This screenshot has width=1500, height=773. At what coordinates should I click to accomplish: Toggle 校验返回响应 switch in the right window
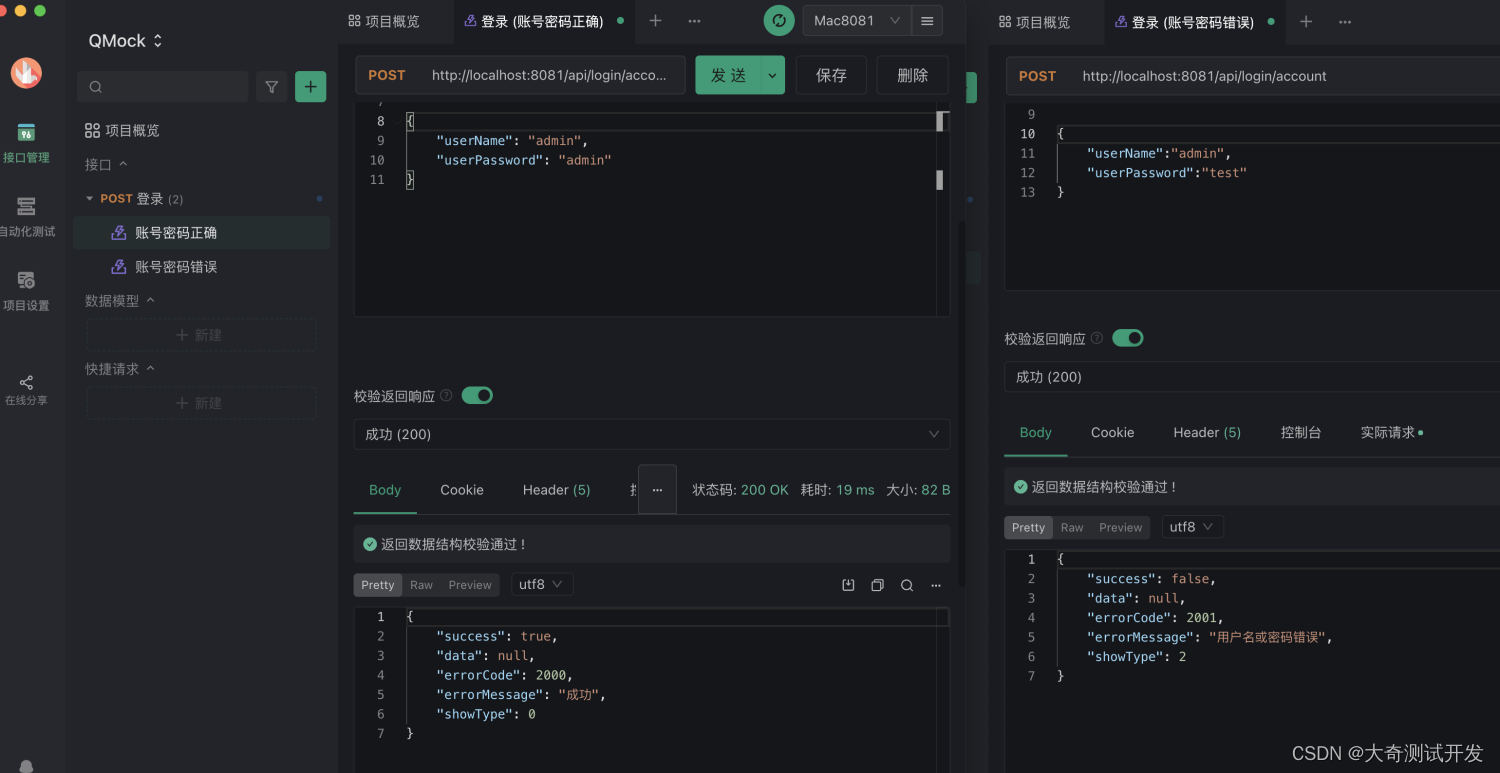pyautogui.click(x=1128, y=338)
